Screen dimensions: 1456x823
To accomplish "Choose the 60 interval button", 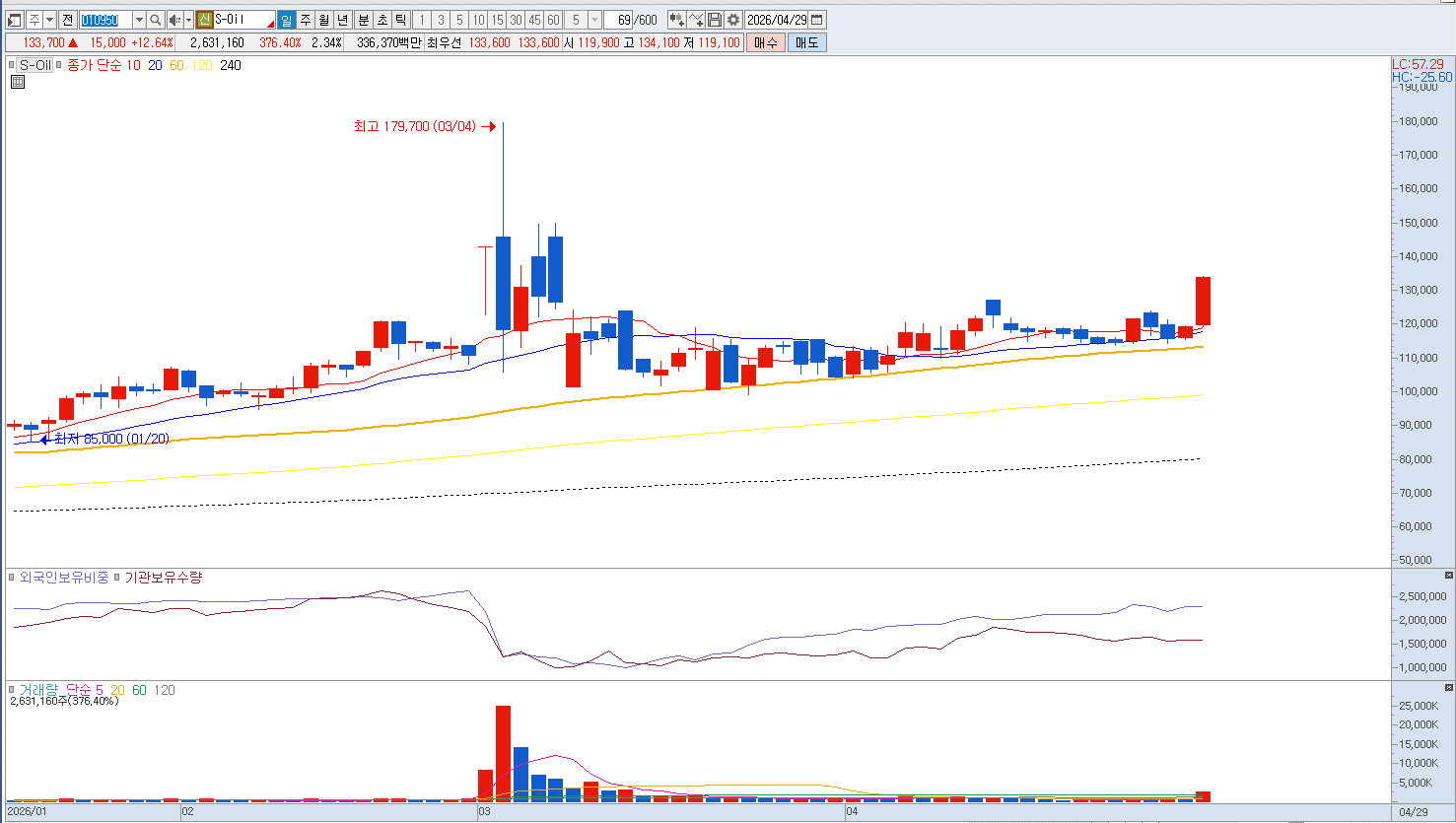I will pos(553,20).
